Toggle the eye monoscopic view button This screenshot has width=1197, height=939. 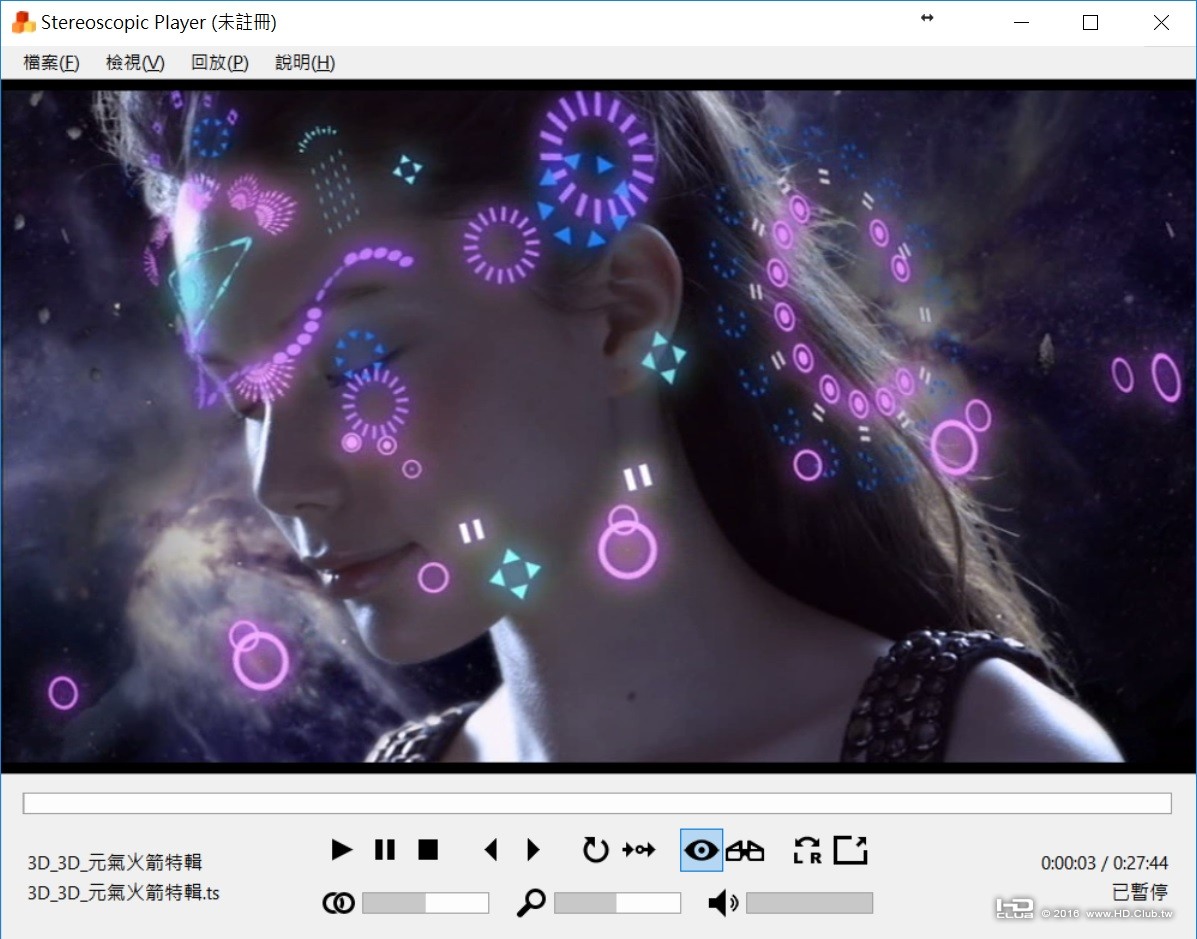[701, 850]
